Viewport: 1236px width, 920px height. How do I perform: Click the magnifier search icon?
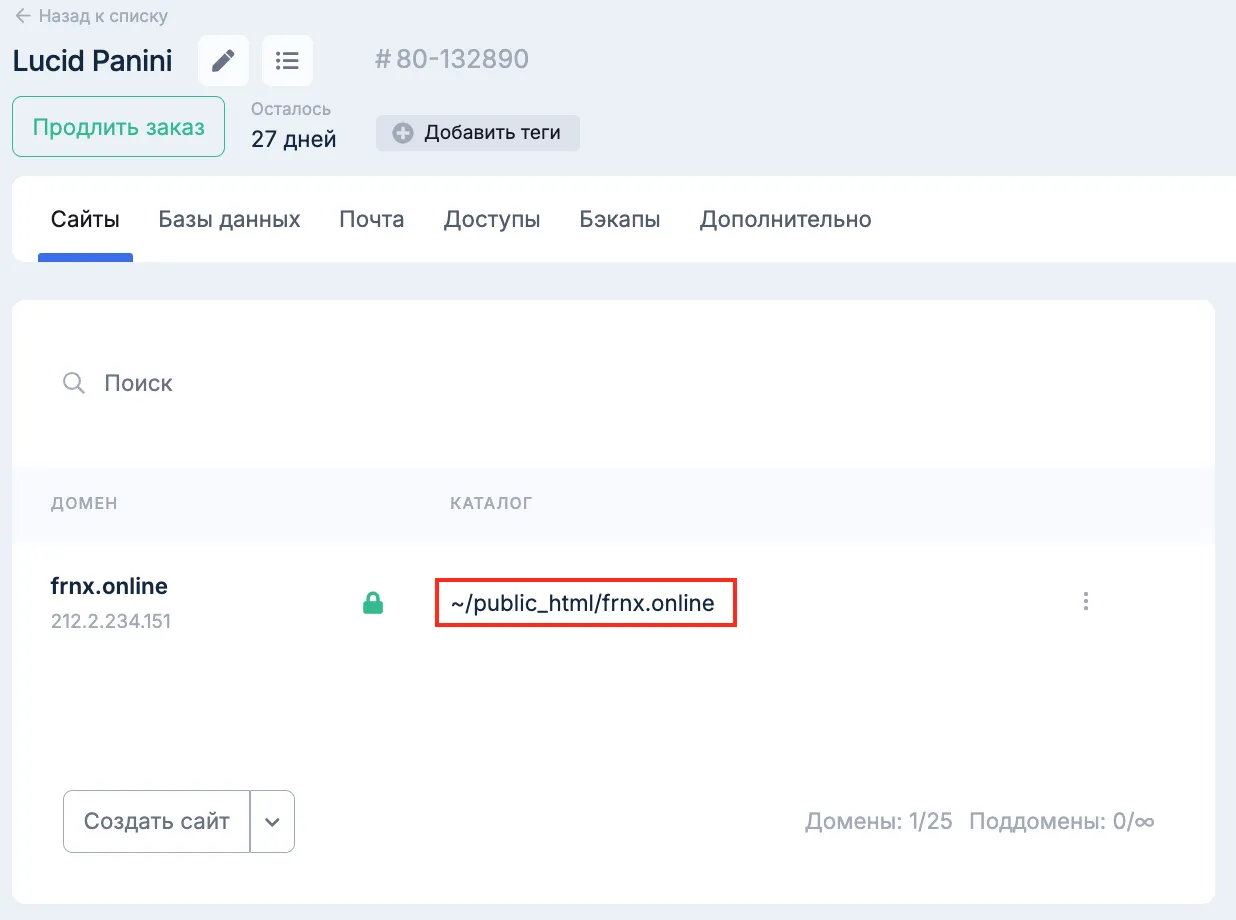(74, 383)
